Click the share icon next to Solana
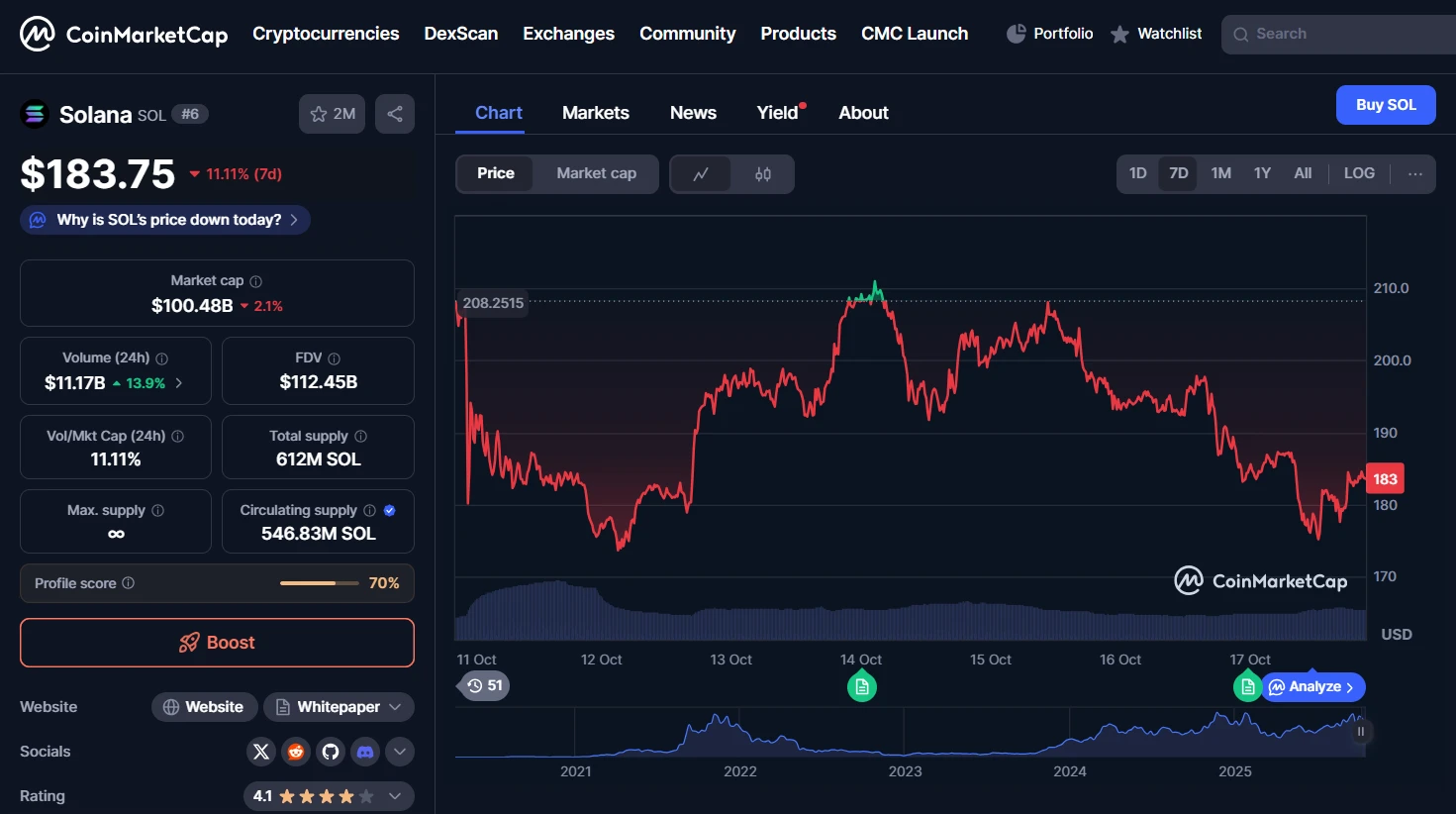Viewport: 1456px width, 814px height. [394, 114]
